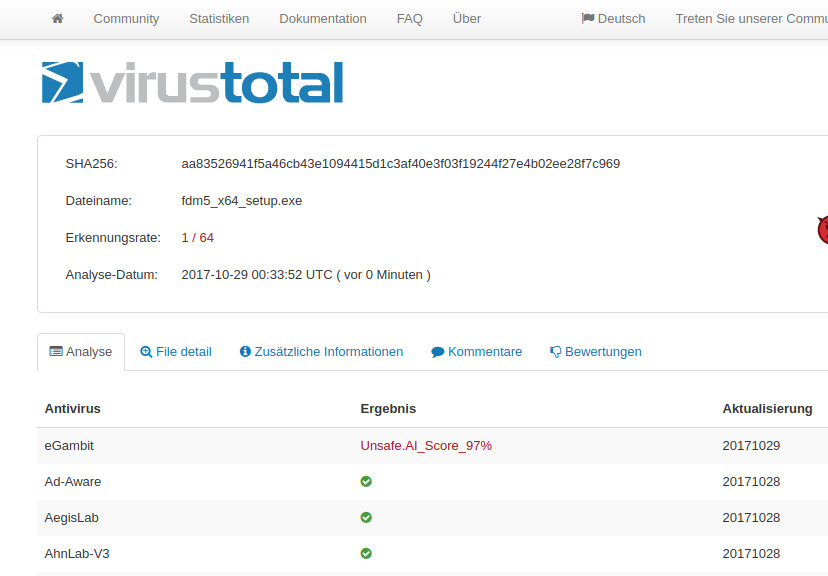Screen dimensions: 828x576
Task: Click the eGambit antivirus row name
Action: pyautogui.click(x=69, y=446)
